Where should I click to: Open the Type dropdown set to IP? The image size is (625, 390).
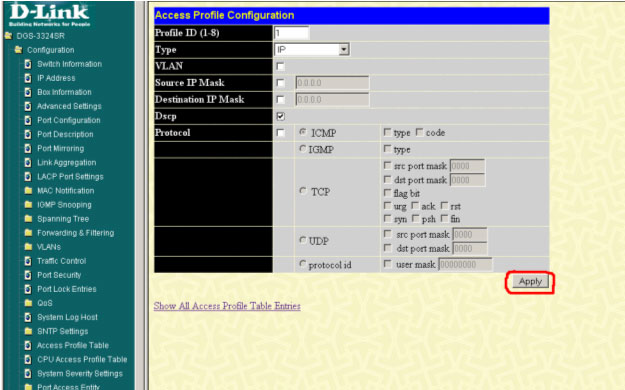(x=312, y=49)
